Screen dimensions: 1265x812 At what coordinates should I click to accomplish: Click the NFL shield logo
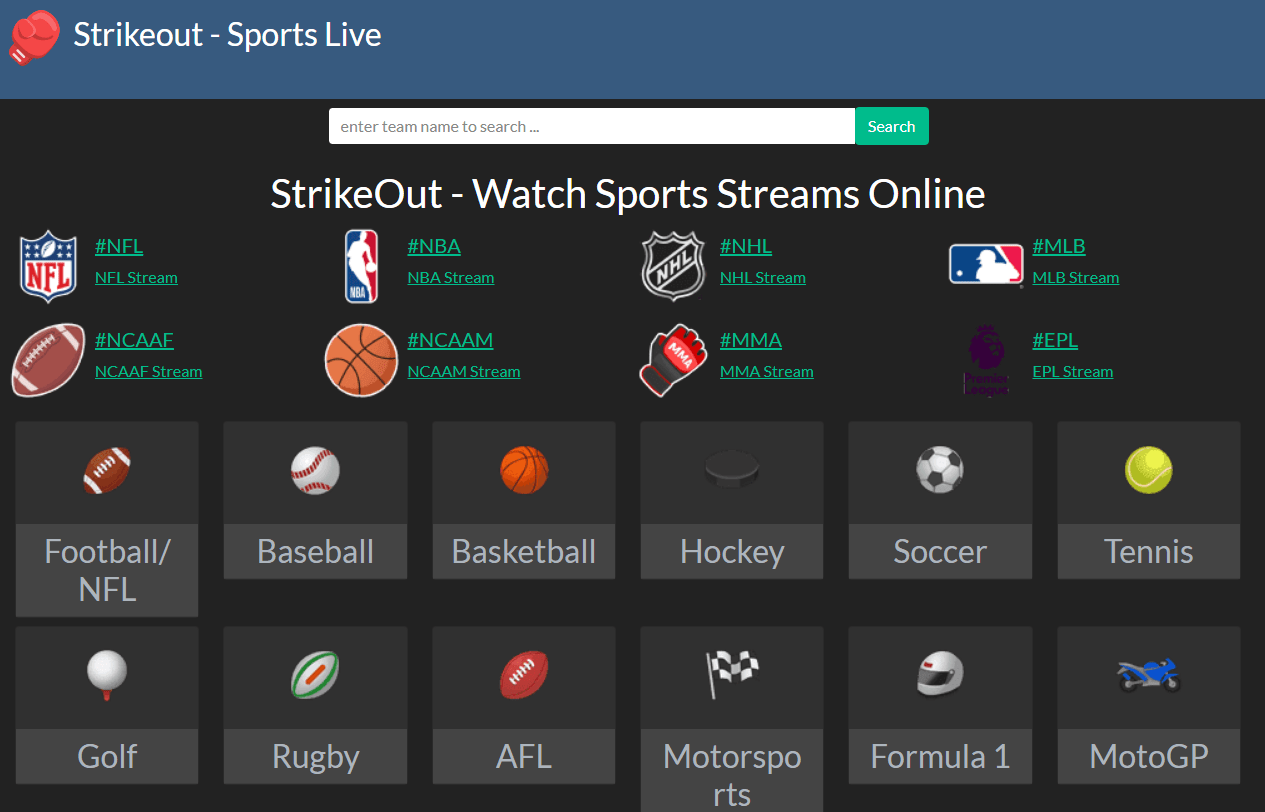click(48, 266)
